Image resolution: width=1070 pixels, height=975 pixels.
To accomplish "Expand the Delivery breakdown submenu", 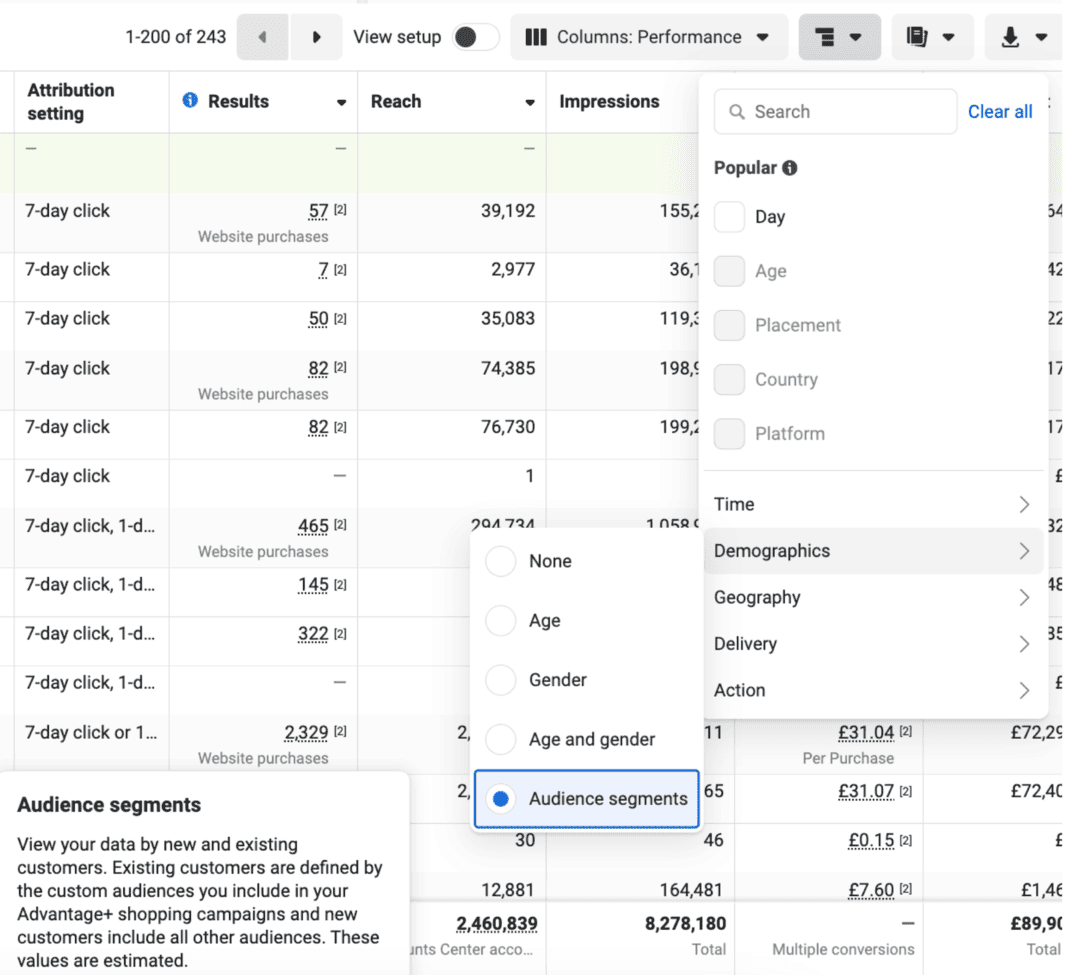I will click(873, 643).
